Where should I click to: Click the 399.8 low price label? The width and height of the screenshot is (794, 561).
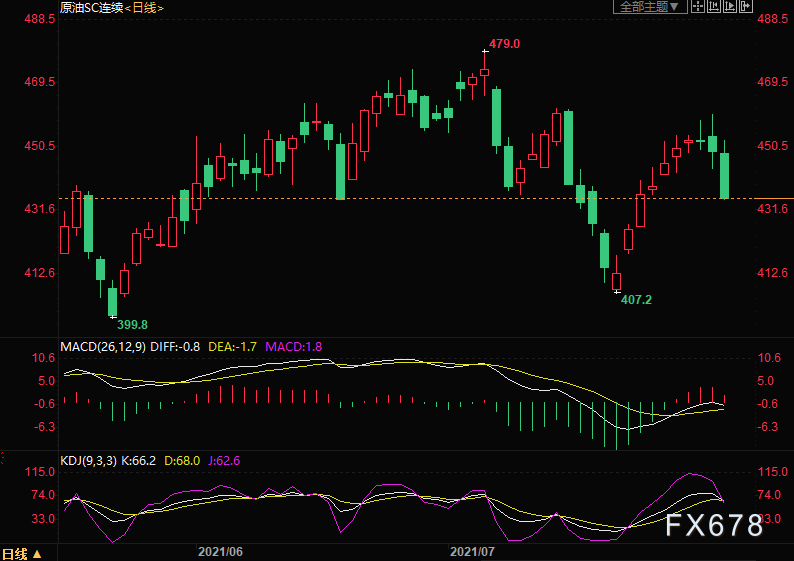click(133, 325)
